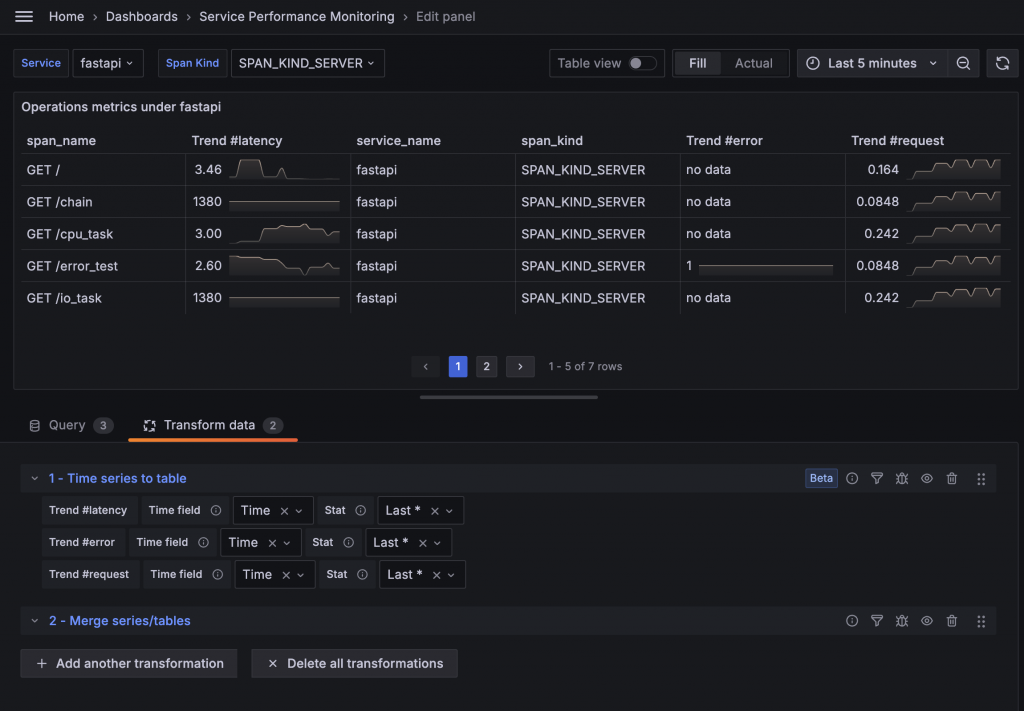The image size is (1024, 711).
Task: Go to previous table page
Action: pos(426,366)
